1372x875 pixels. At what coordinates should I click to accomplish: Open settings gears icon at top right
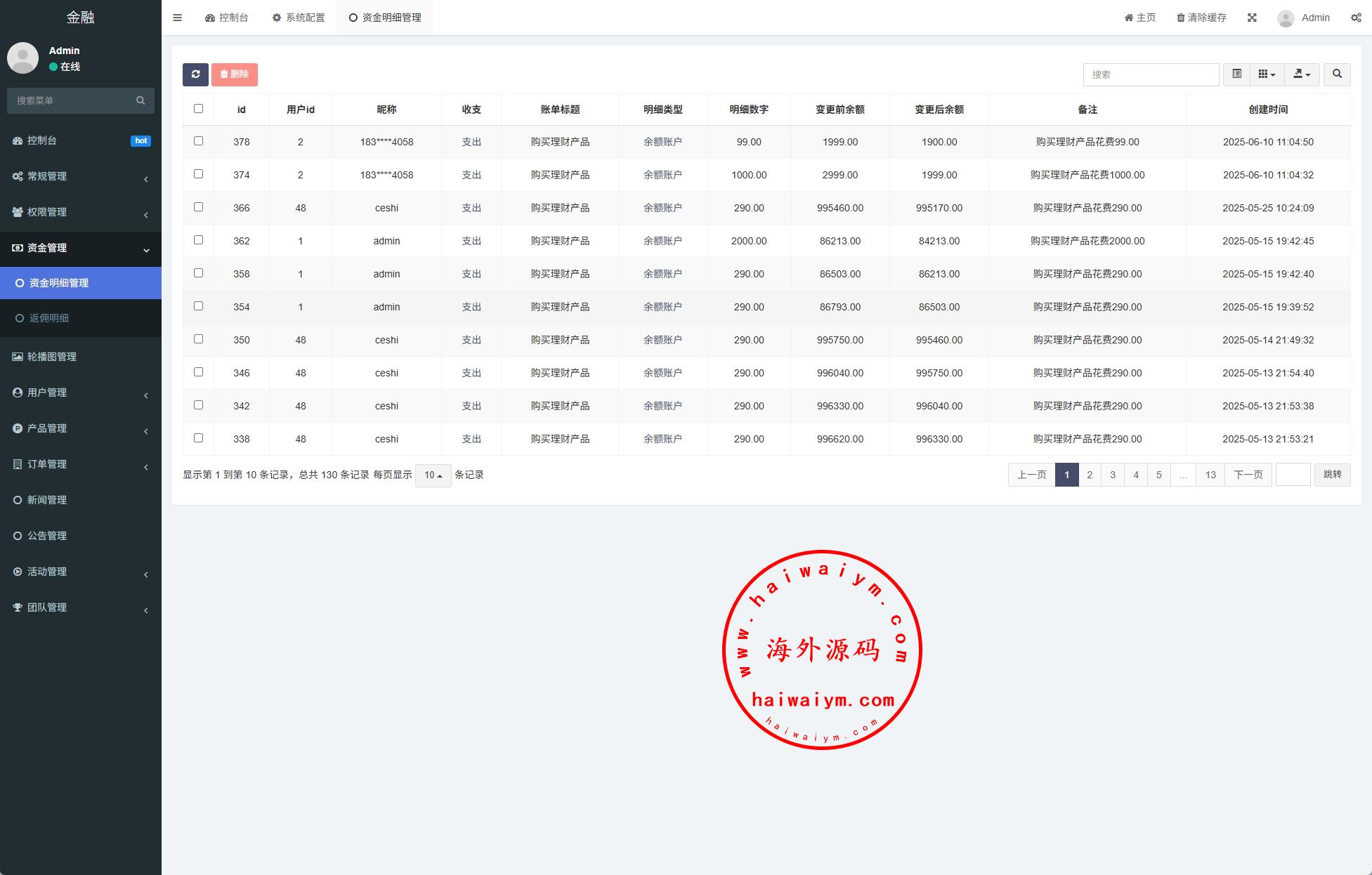1356,18
